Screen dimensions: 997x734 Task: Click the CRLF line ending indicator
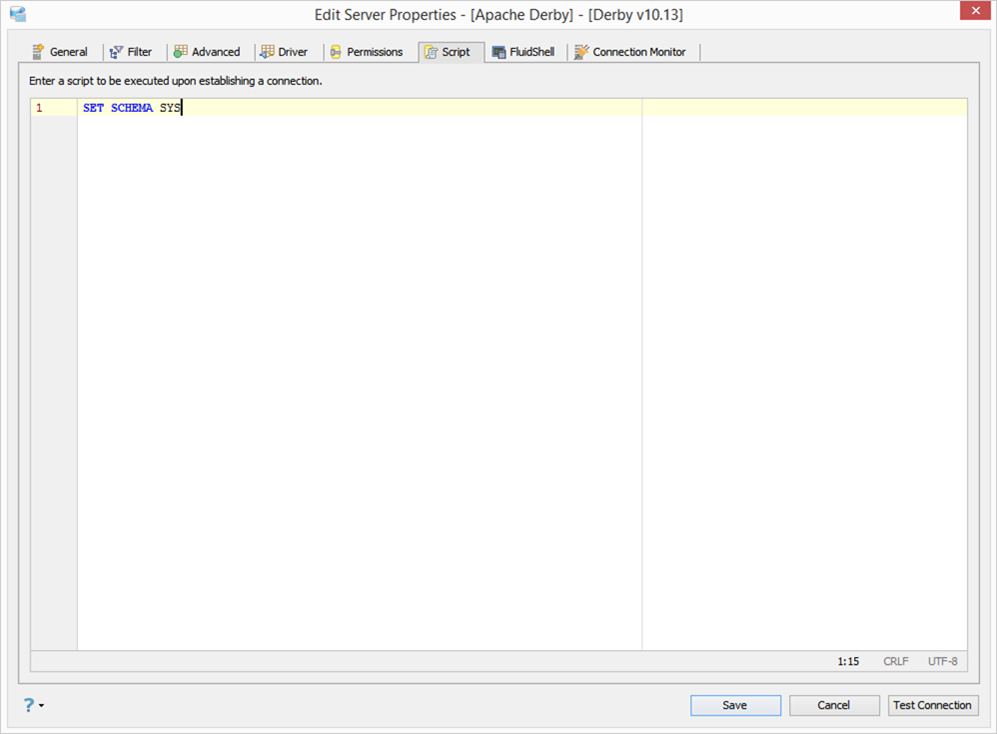(896, 661)
